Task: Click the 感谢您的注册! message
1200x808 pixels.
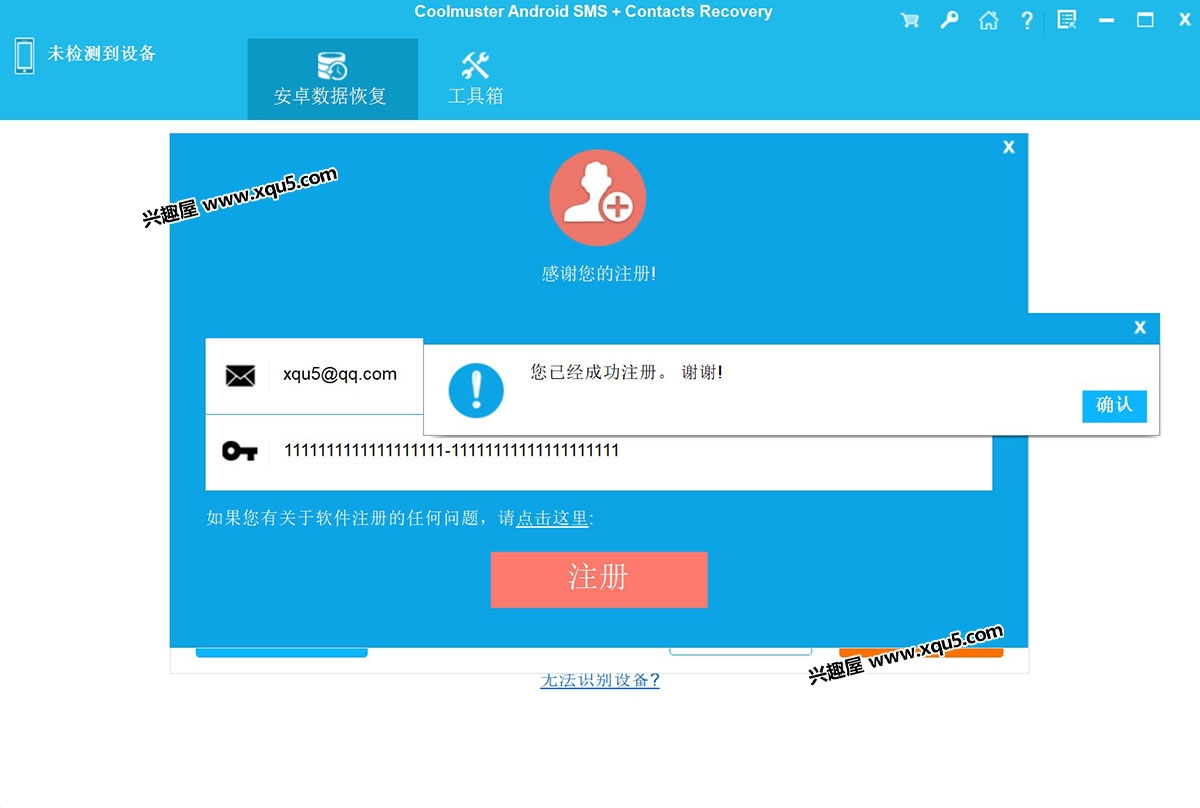Action: click(599, 273)
